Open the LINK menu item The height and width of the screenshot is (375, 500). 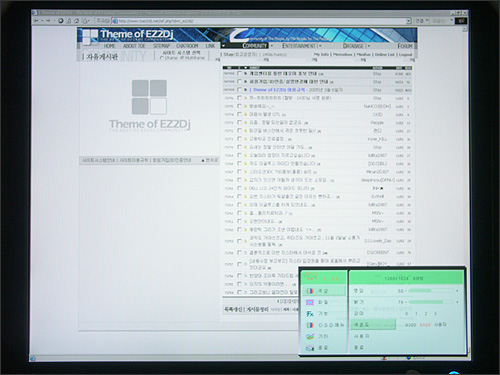click(210, 46)
